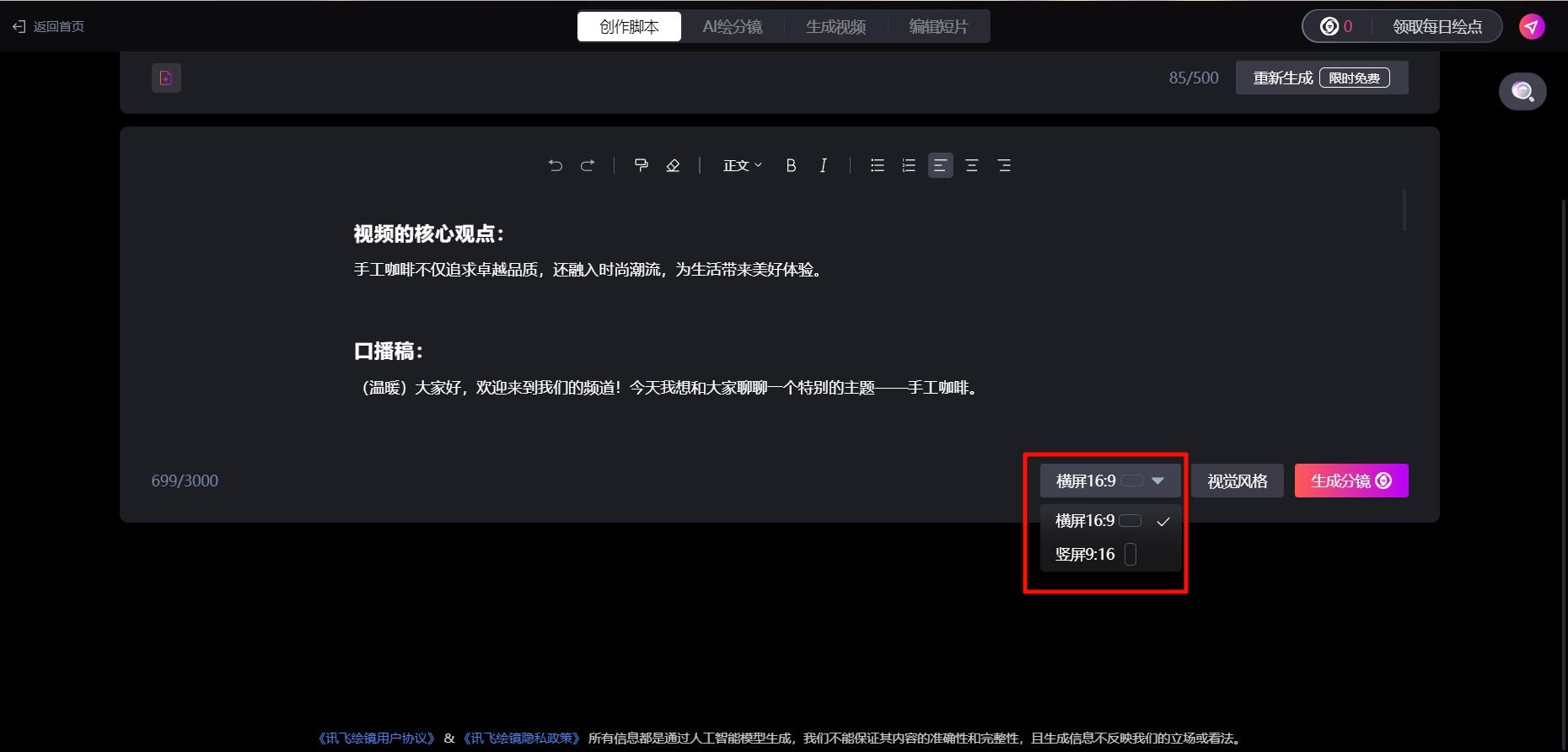Click the pink paper-plane avatar icon

tap(1532, 26)
